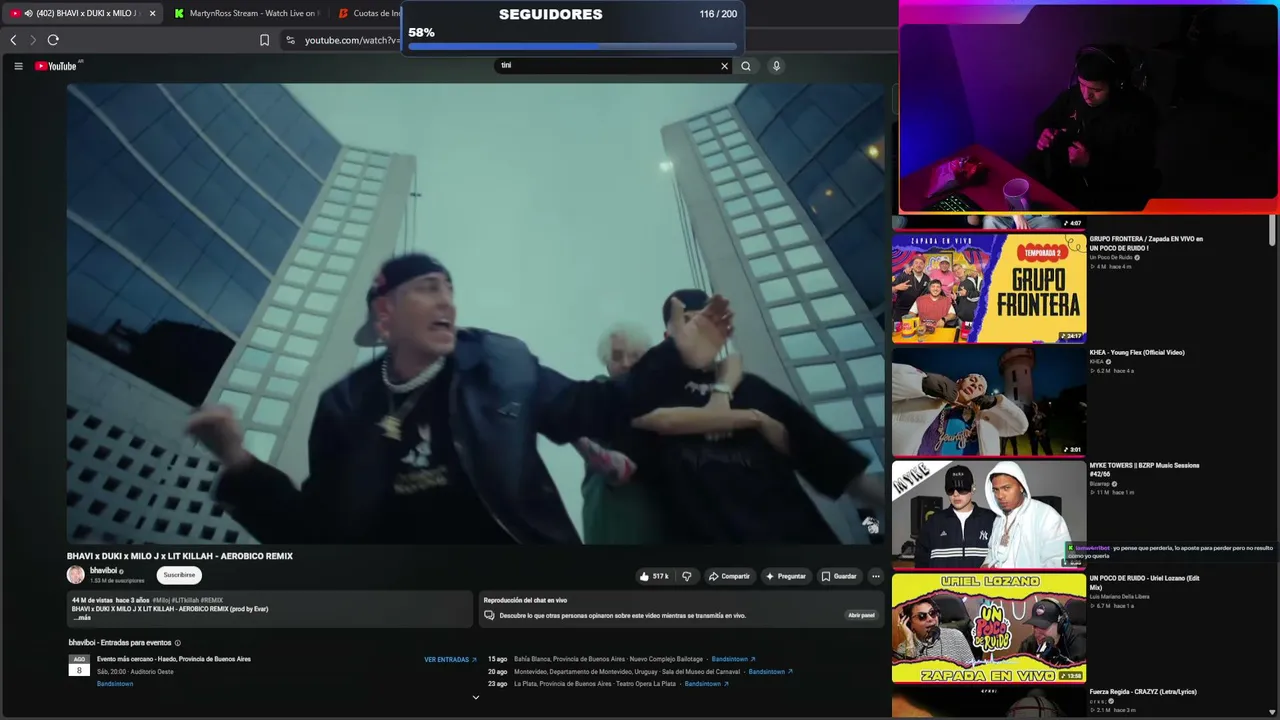The width and height of the screenshot is (1280, 720).
Task: Click the youtube.com address bar
Action: (x=350, y=40)
